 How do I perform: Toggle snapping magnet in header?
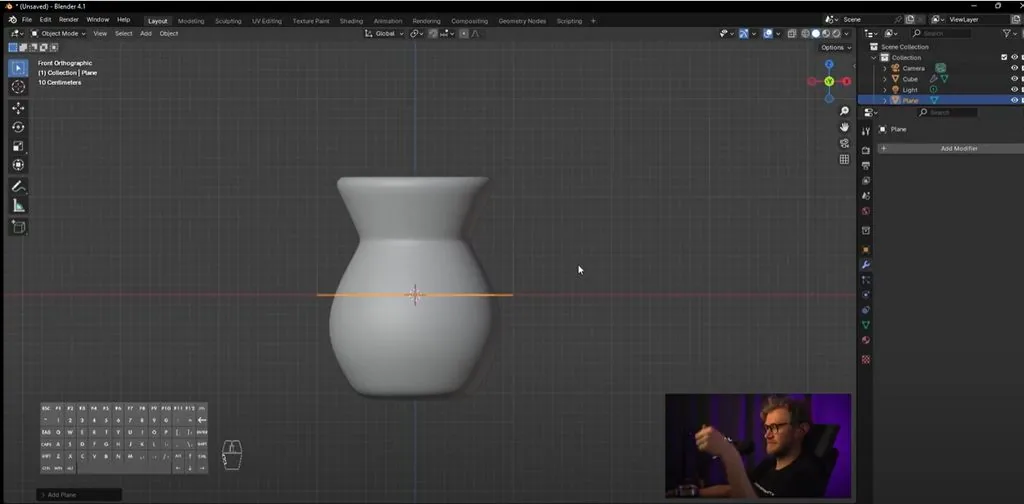pyautogui.click(x=433, y=34)
